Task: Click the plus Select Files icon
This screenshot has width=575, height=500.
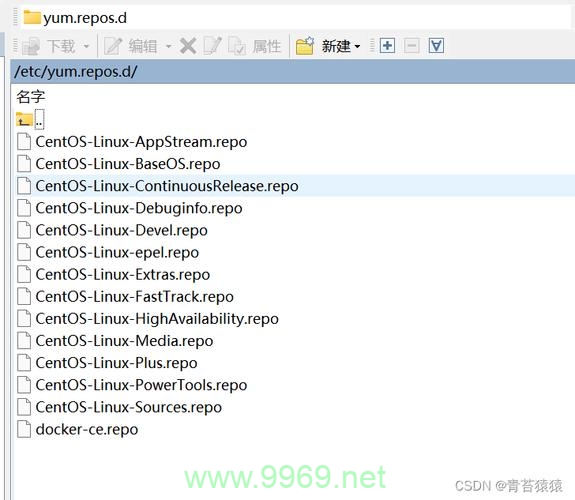Action: (387, 46)
